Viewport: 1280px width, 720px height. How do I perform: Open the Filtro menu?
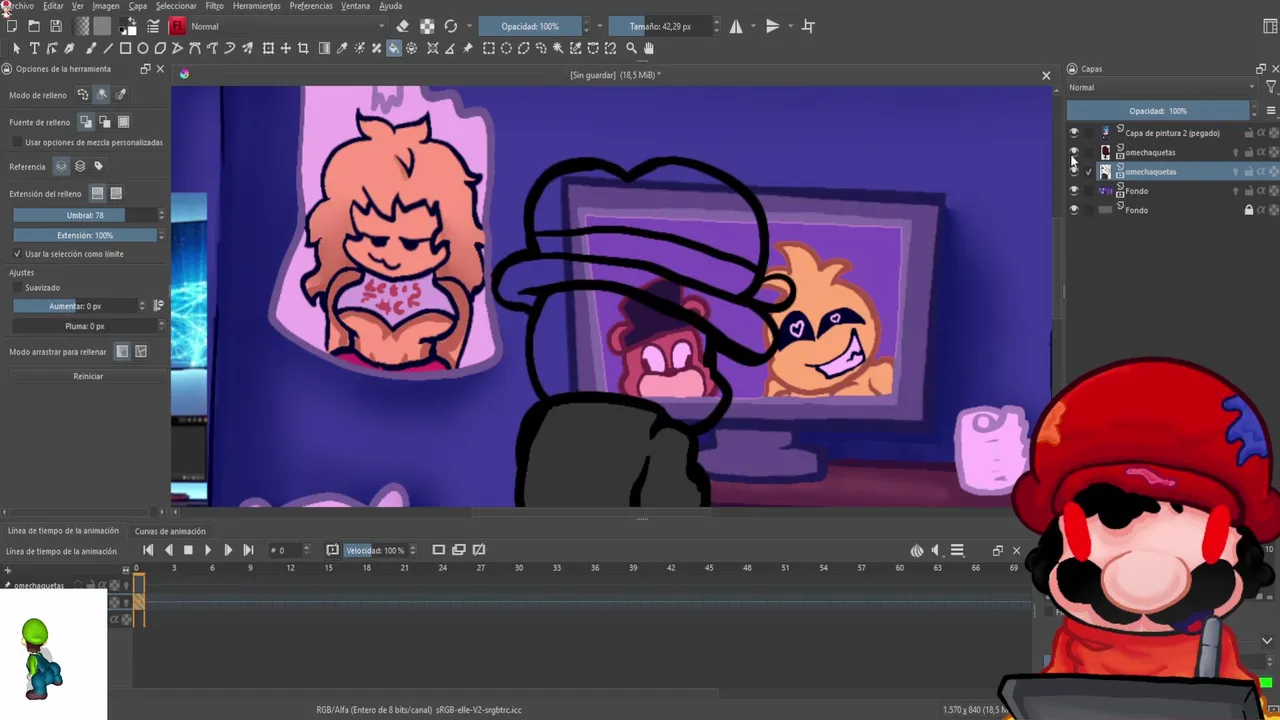215,6
